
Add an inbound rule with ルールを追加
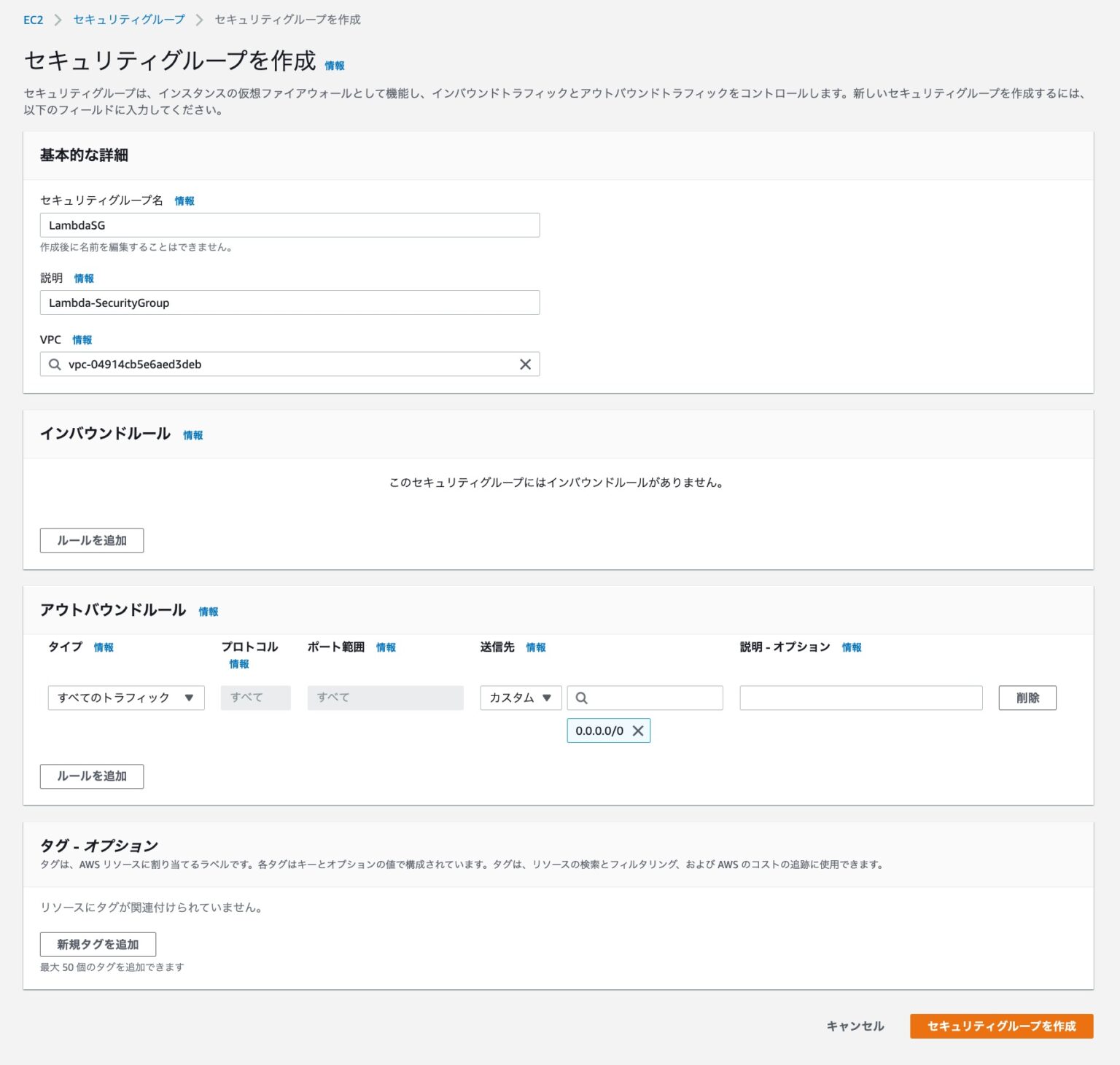[x=91, y=540]
